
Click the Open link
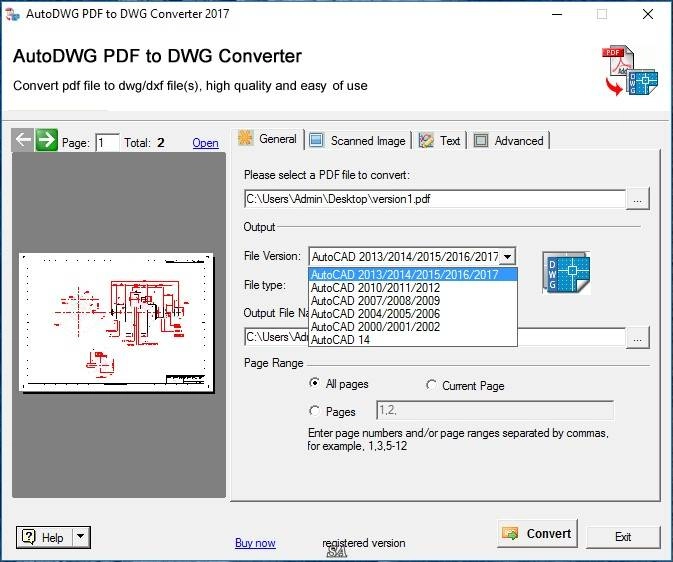[x=205, y=143]
